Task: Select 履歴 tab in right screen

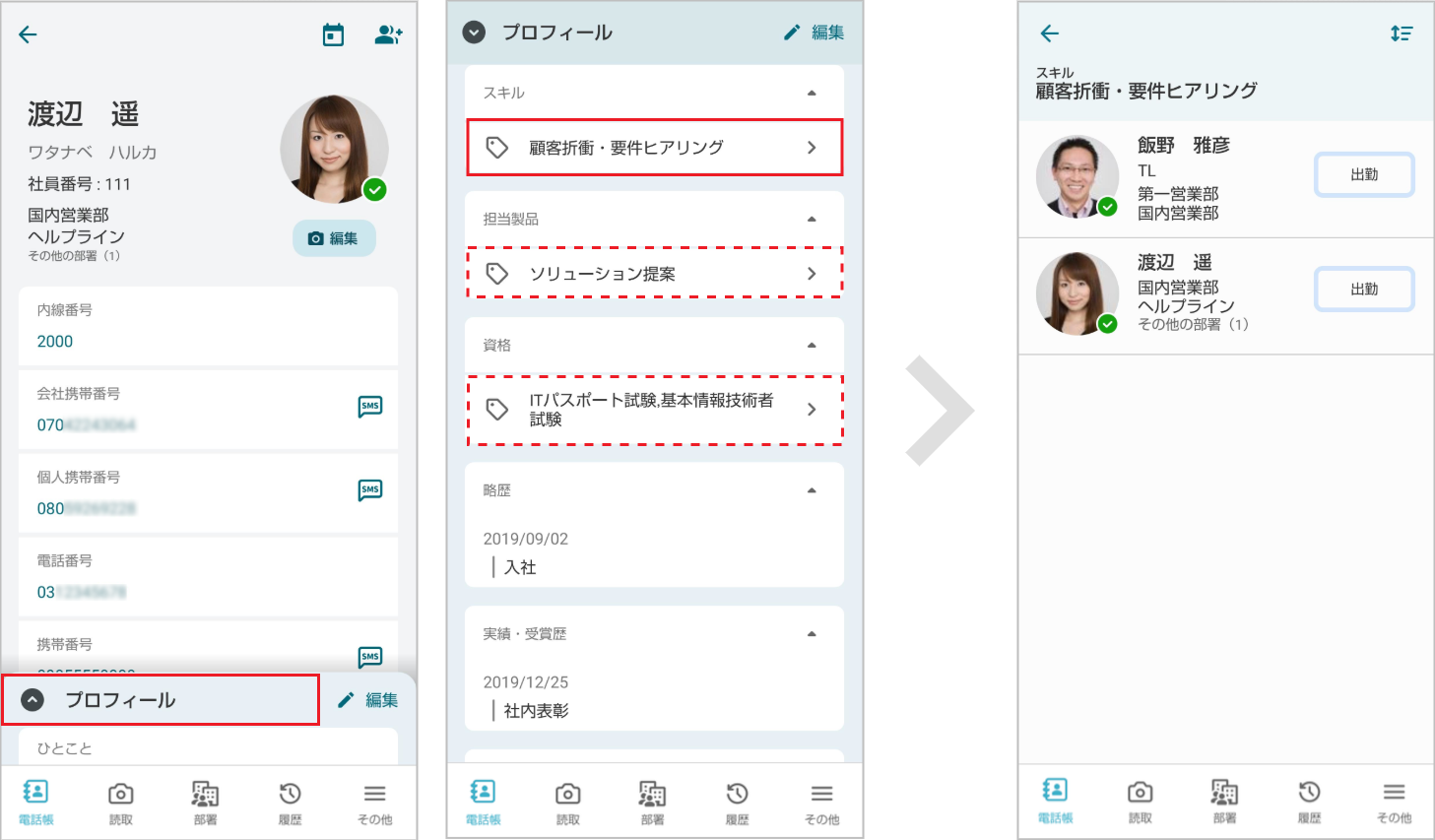Action: [1309, 801]
